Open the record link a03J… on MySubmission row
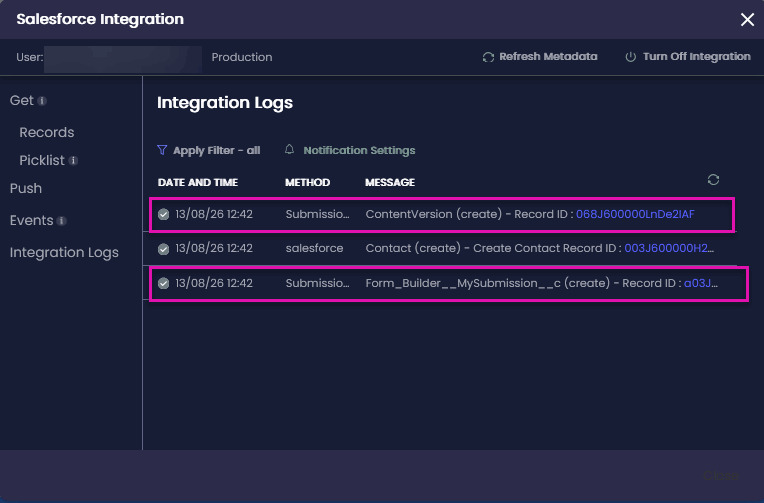The image size is (764, 503). (701, 283)
